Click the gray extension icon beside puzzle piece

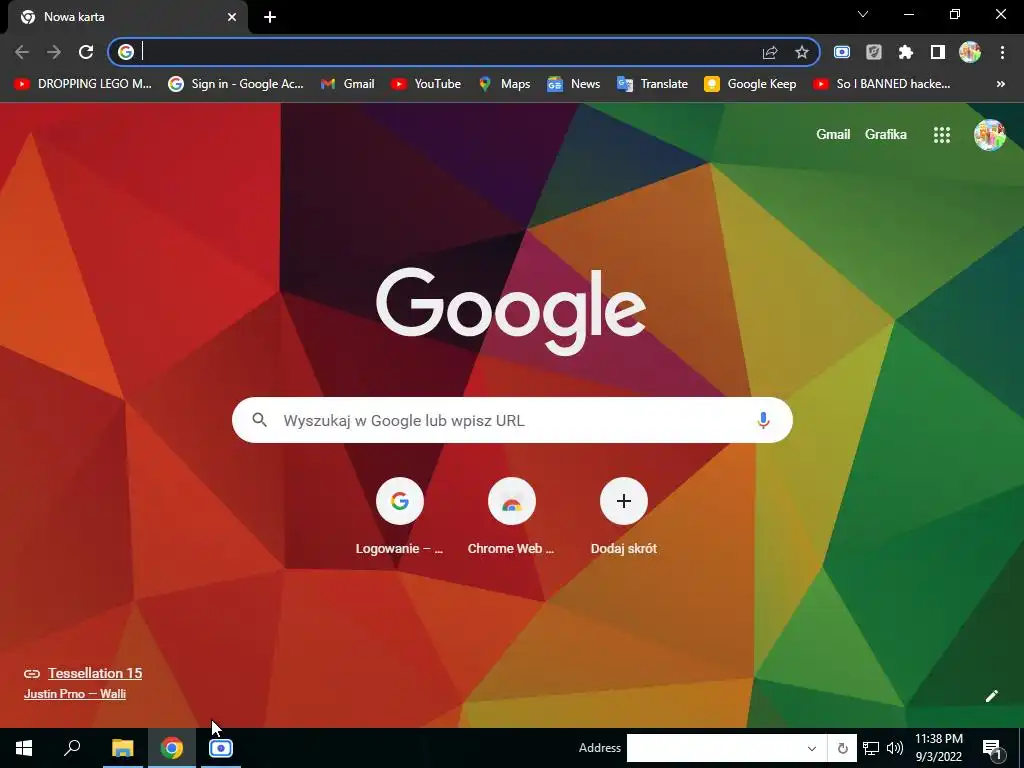pyautogui.click(x=874, y=52)
